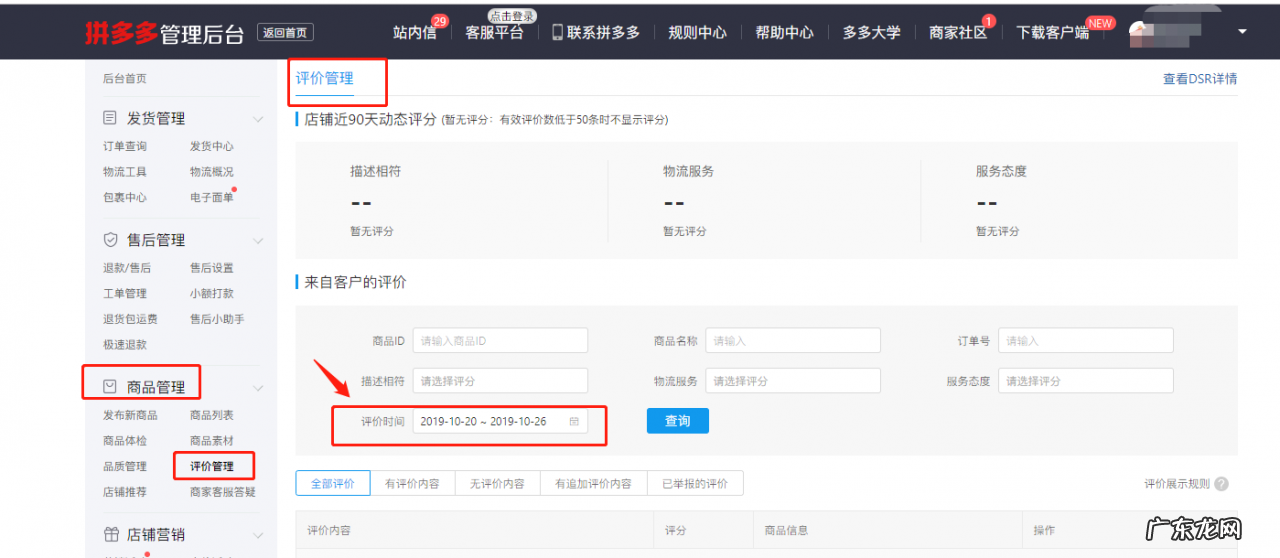Image resolution: width=1280 pixels, height=558 pixels.
Task: Open 店铺推荐
Action: (x=125, y=492)
